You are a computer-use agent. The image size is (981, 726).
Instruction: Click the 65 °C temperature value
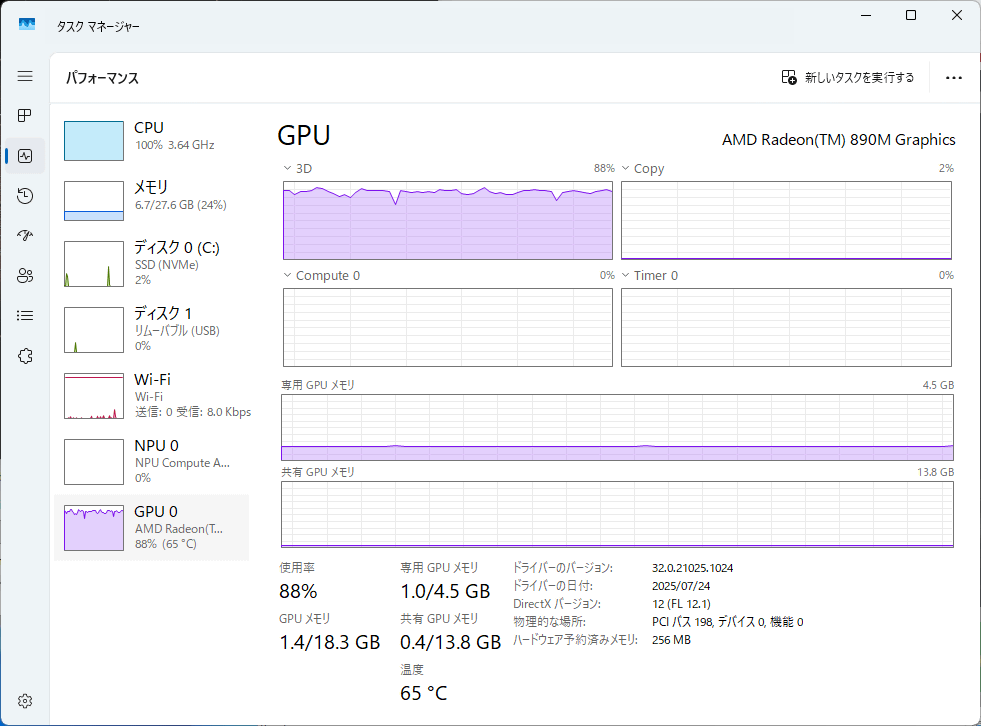(424, 693)
